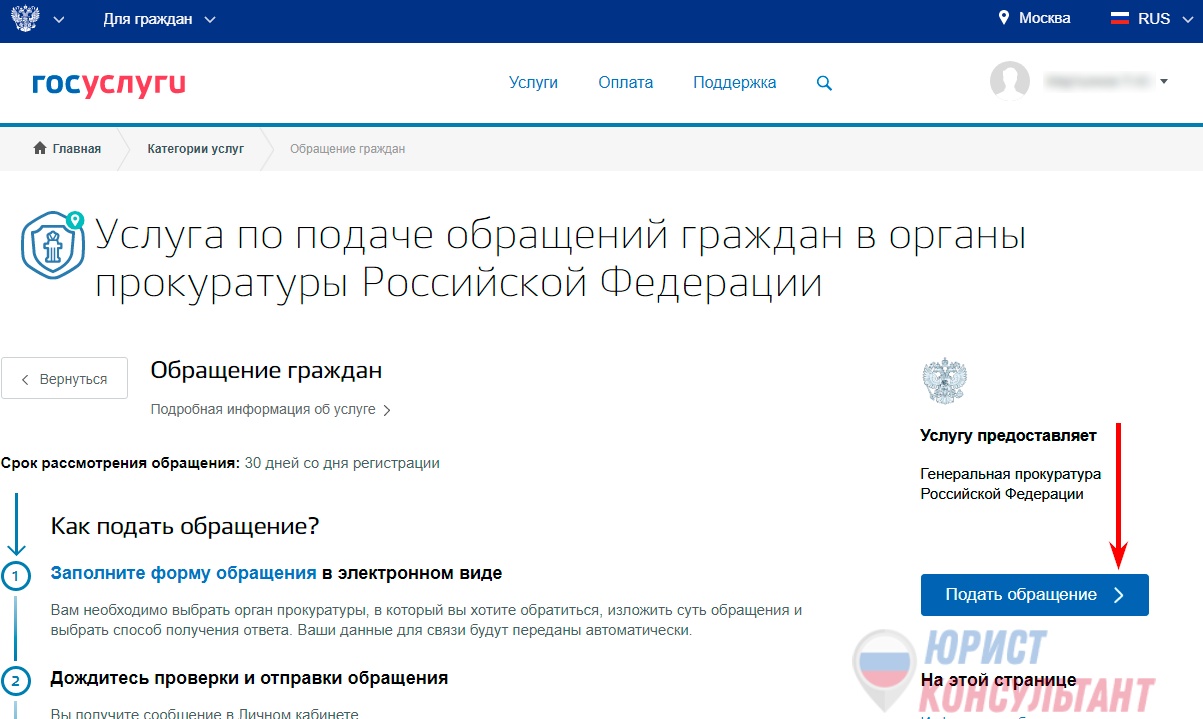Open the Для граждан dropdown

tap(148, 17)
